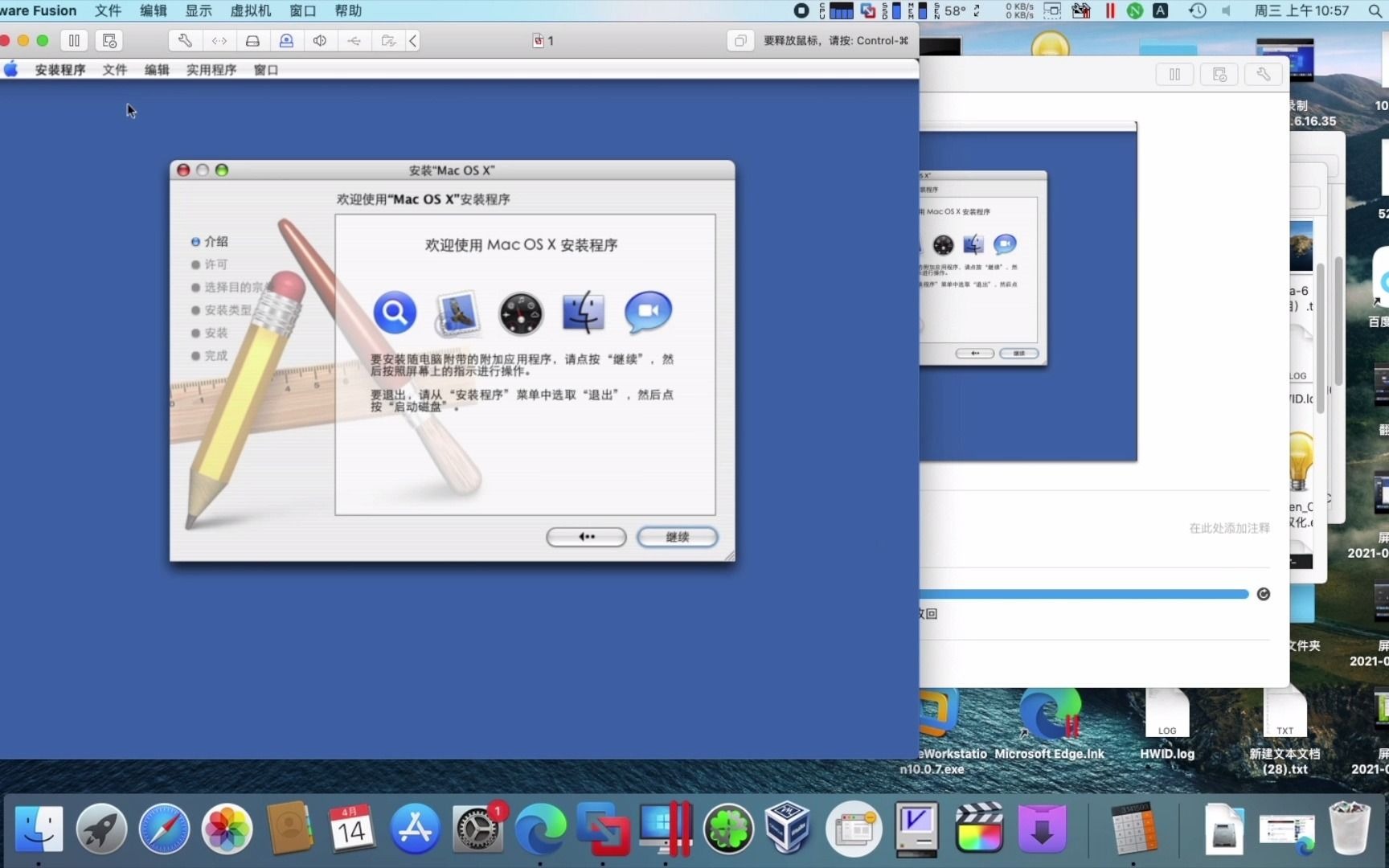Click the hard disk icon in Fusion toolbar
Viewport: 1389px width, 868px height.
point(253,40)
